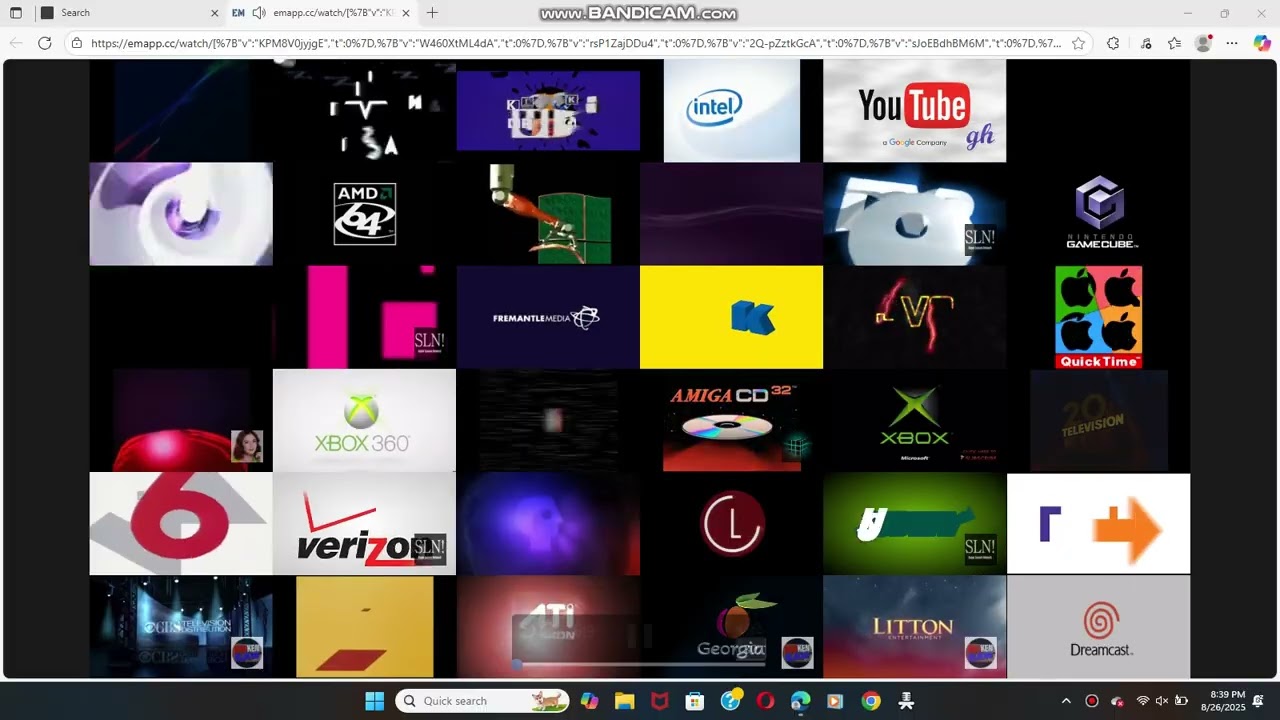Image resolution: width=1280 pixels, height=720 pixels.
Task: Select the CBS Television Distribution video
Action: (x=181, y=627)
